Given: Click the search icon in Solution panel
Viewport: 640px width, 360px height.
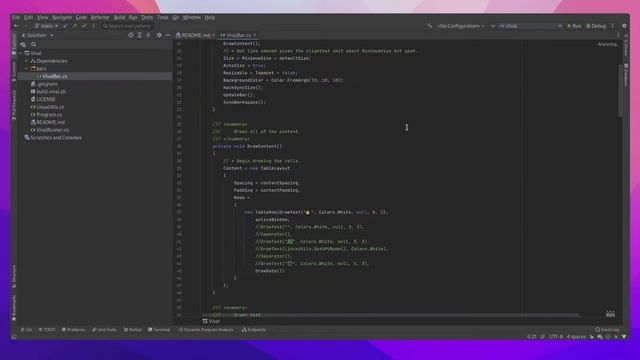Looking at the screenshot, I should point(33,44).
